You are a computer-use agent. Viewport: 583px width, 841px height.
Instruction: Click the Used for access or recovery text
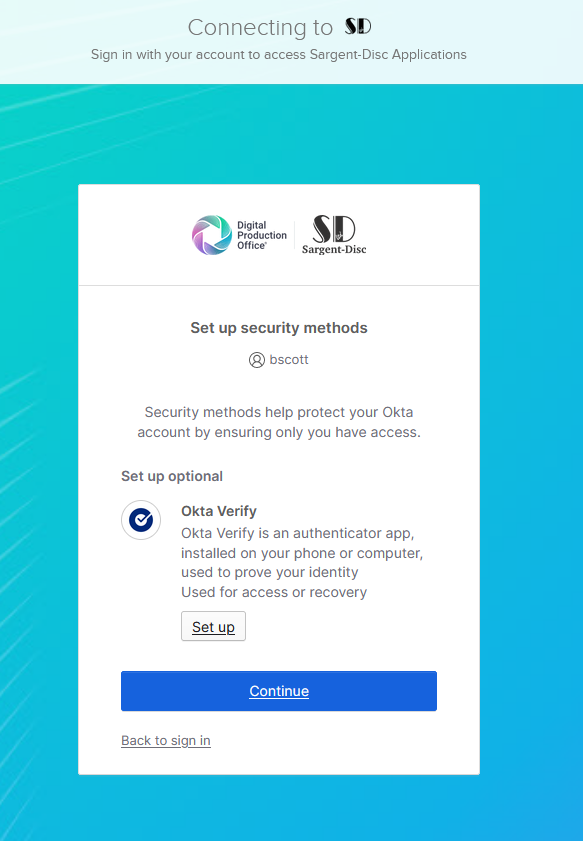click(274, 592)
